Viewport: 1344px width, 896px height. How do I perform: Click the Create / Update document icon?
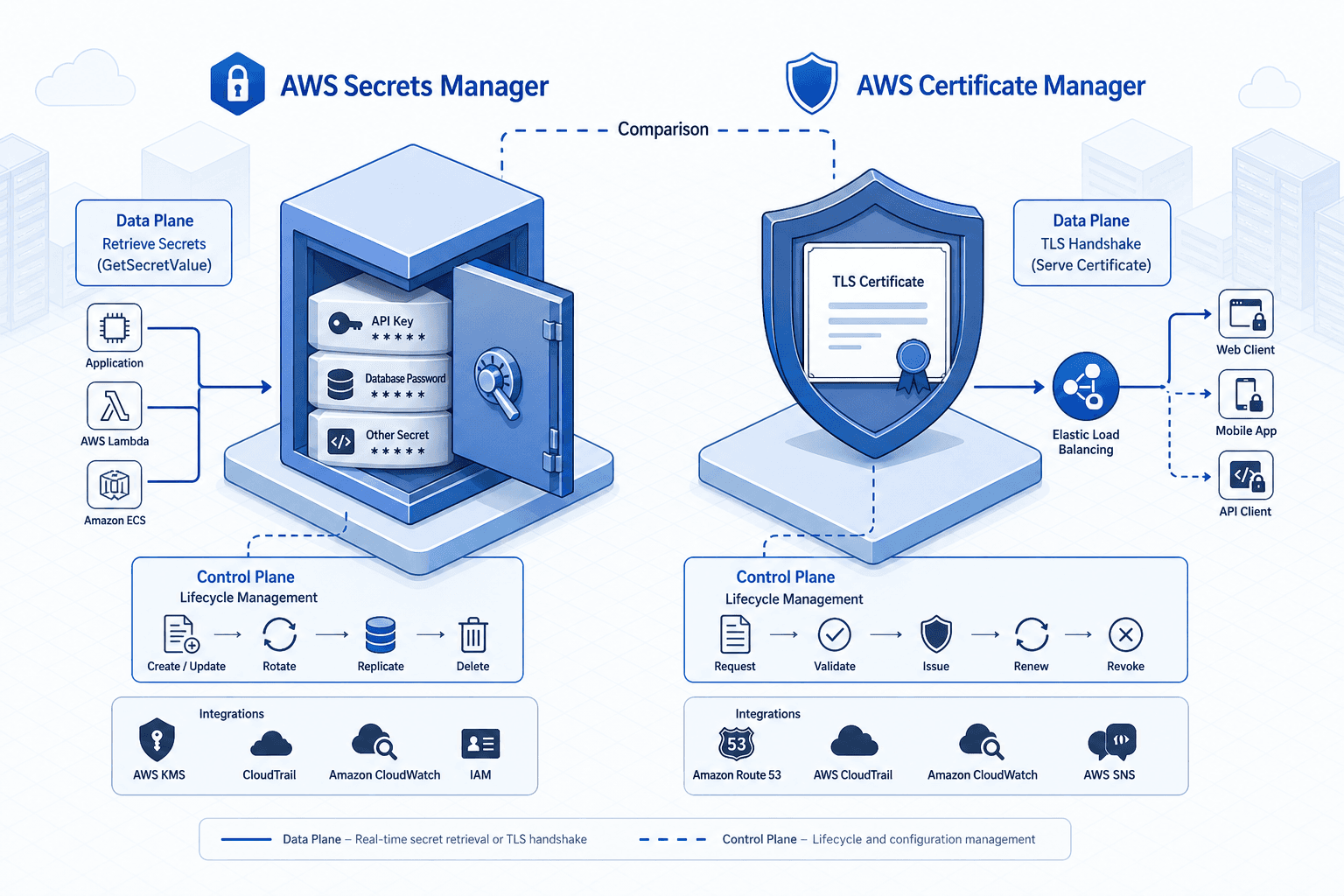(x=181, y=634)
